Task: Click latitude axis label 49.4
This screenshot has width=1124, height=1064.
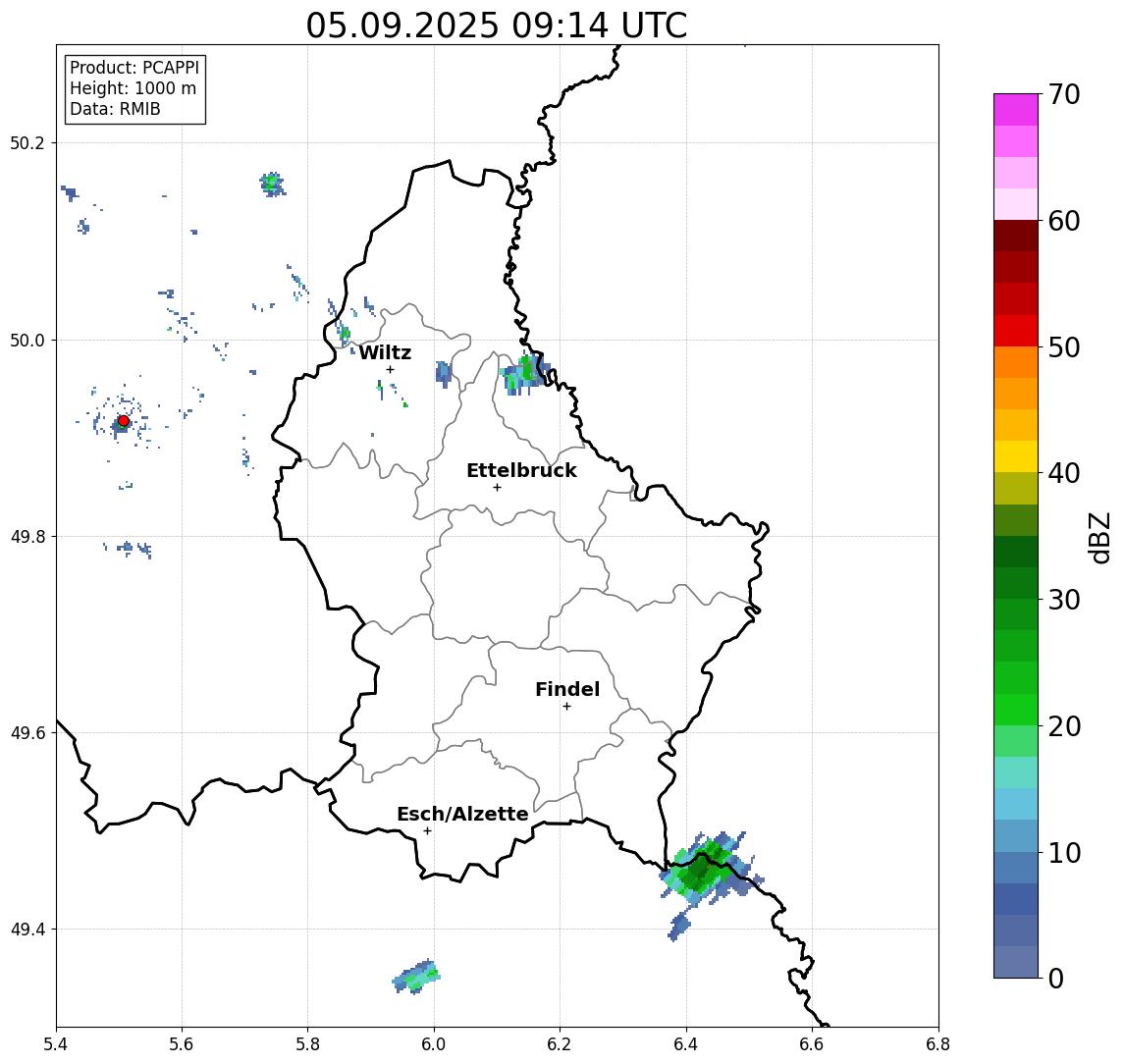Action: 27,930
